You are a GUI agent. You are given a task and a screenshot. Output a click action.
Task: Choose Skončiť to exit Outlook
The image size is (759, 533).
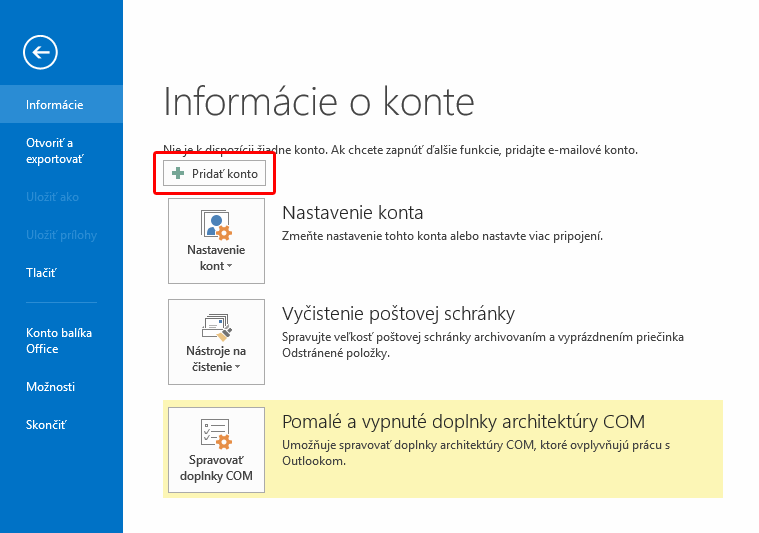tap(46, 425)
